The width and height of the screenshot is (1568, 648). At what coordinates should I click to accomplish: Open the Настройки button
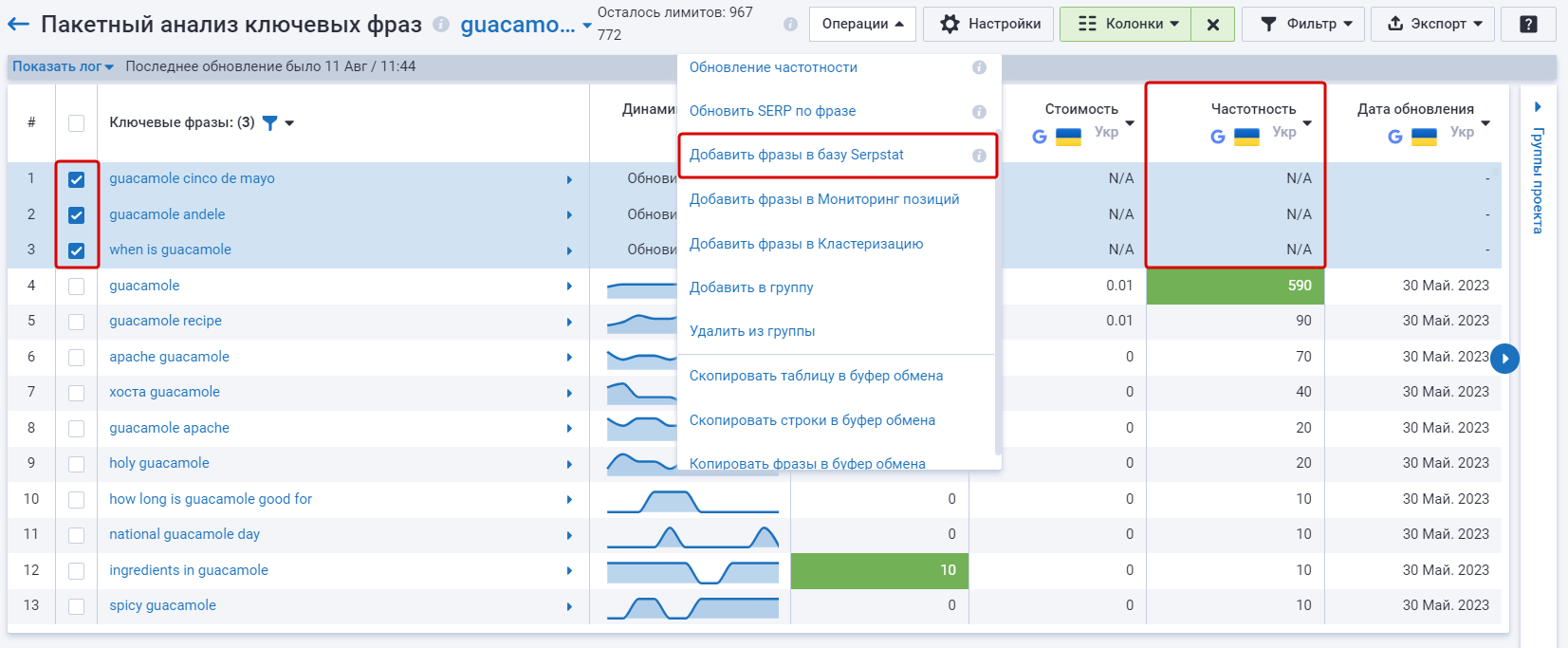coord(988,24)
